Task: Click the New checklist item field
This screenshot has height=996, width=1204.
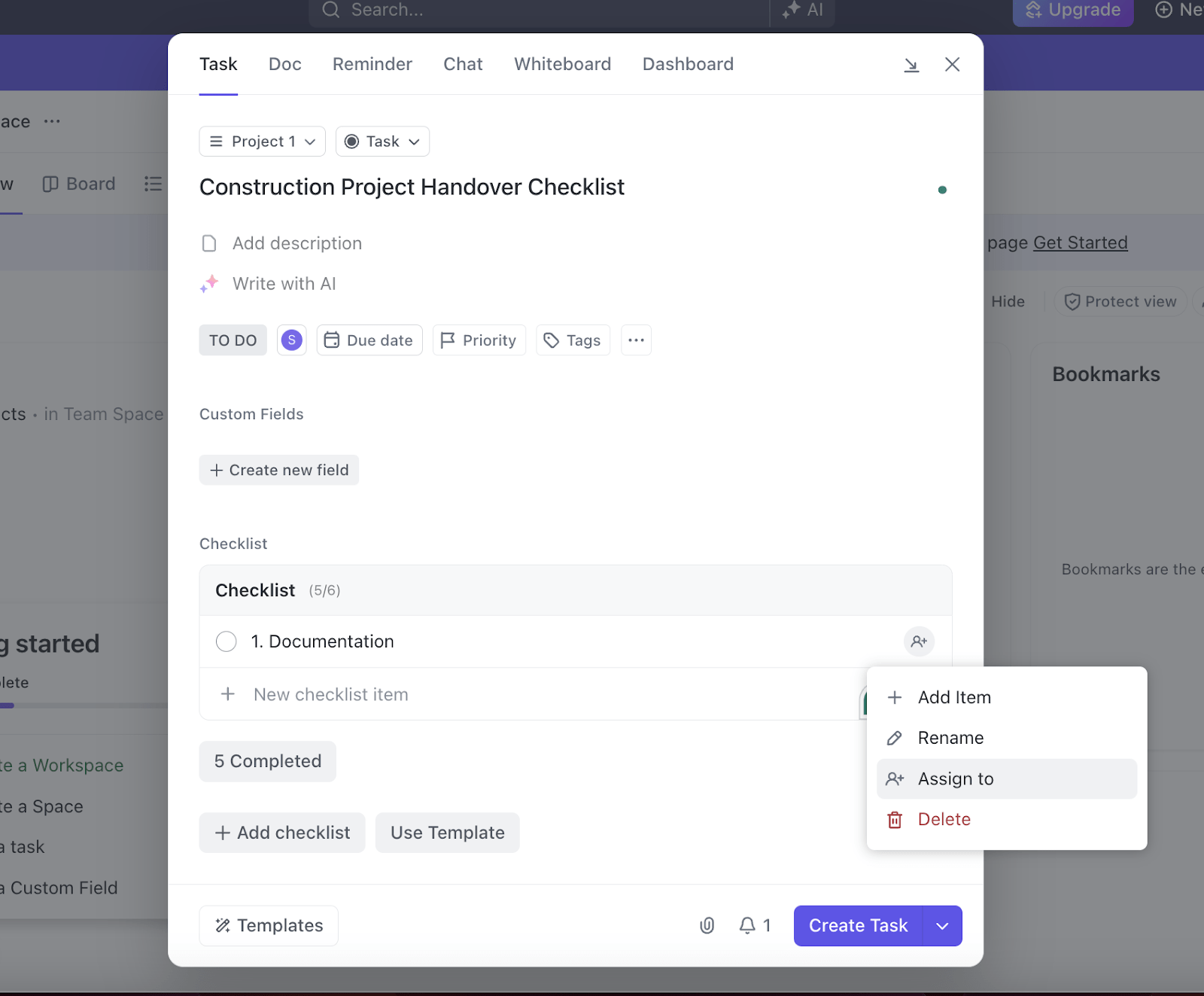Action: [331, 694]
